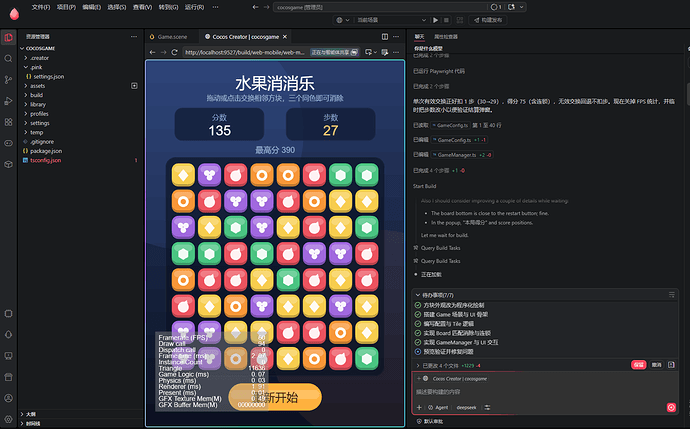
Task: Stop the scene preview
Action: click(447, 20)
